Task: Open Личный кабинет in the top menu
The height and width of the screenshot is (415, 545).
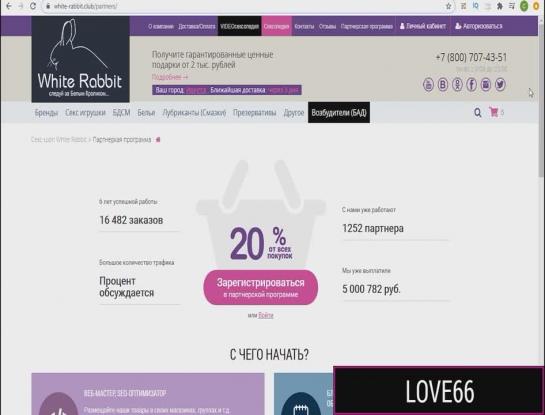Action: (423, 26)
